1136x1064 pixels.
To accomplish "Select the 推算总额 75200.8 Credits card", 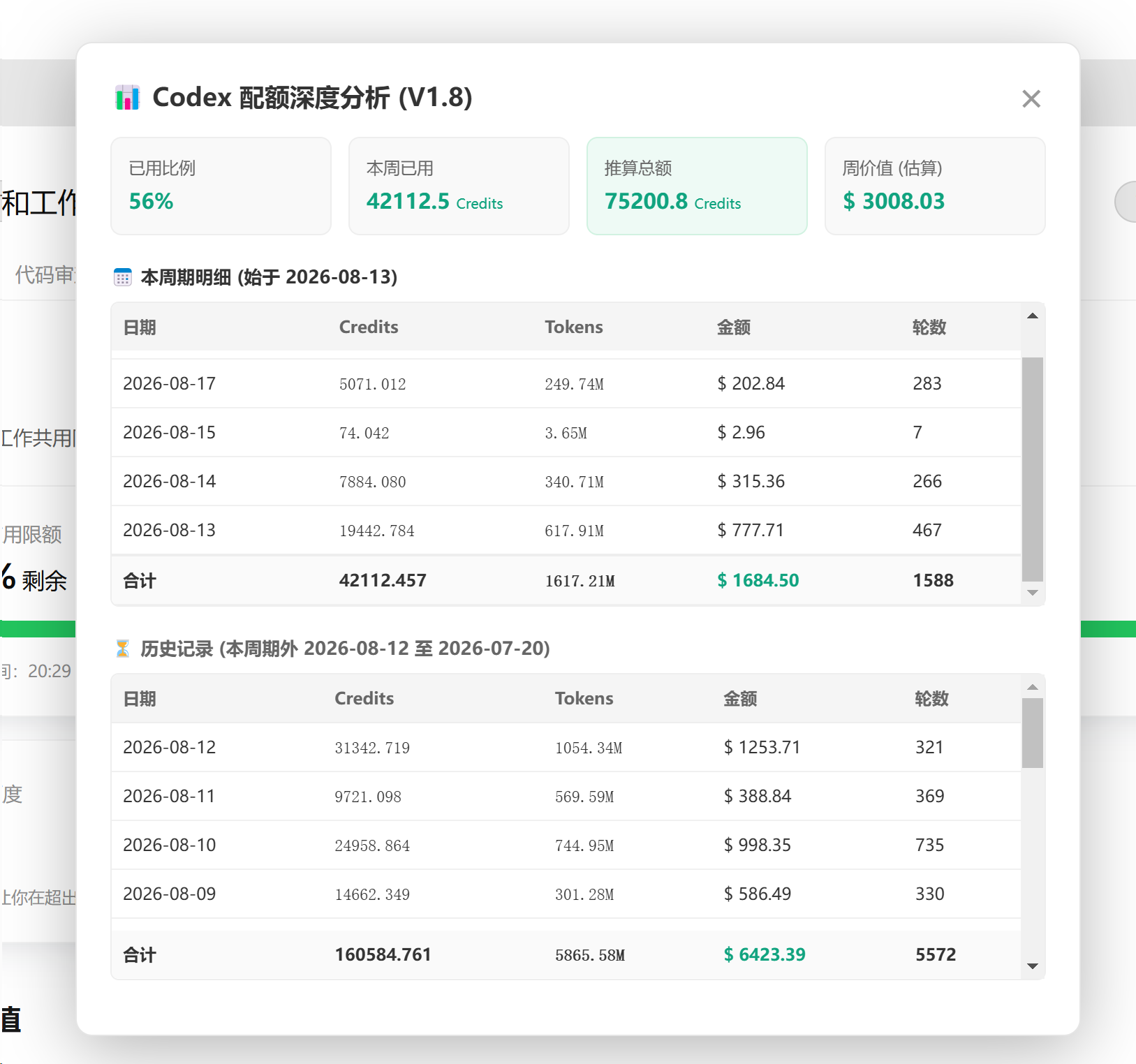I will click(x=697, y=186).
